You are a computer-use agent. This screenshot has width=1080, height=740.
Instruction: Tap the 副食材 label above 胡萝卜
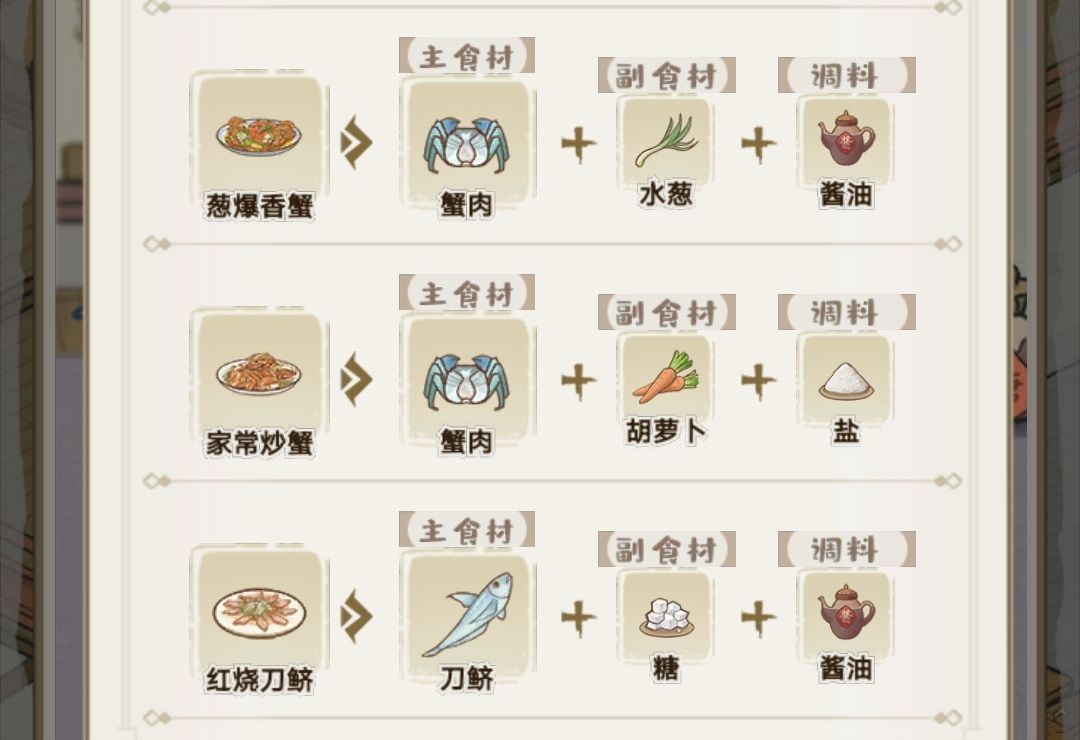click(666, 312)
